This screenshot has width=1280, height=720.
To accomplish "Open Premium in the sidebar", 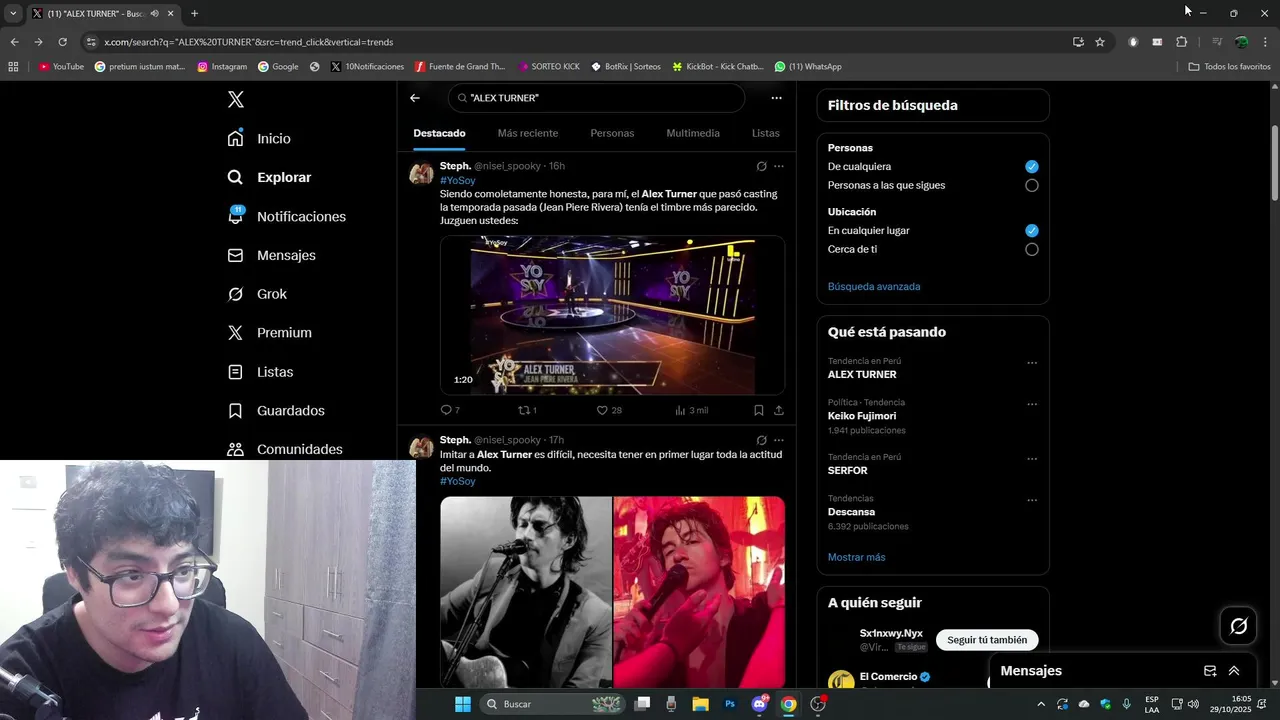I will click(269, 332).
